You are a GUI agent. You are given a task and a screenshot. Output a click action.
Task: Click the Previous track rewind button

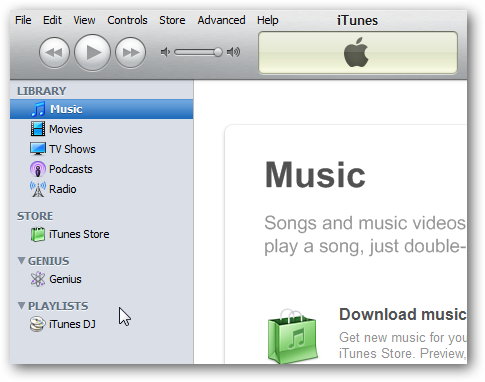pos(54,52)
